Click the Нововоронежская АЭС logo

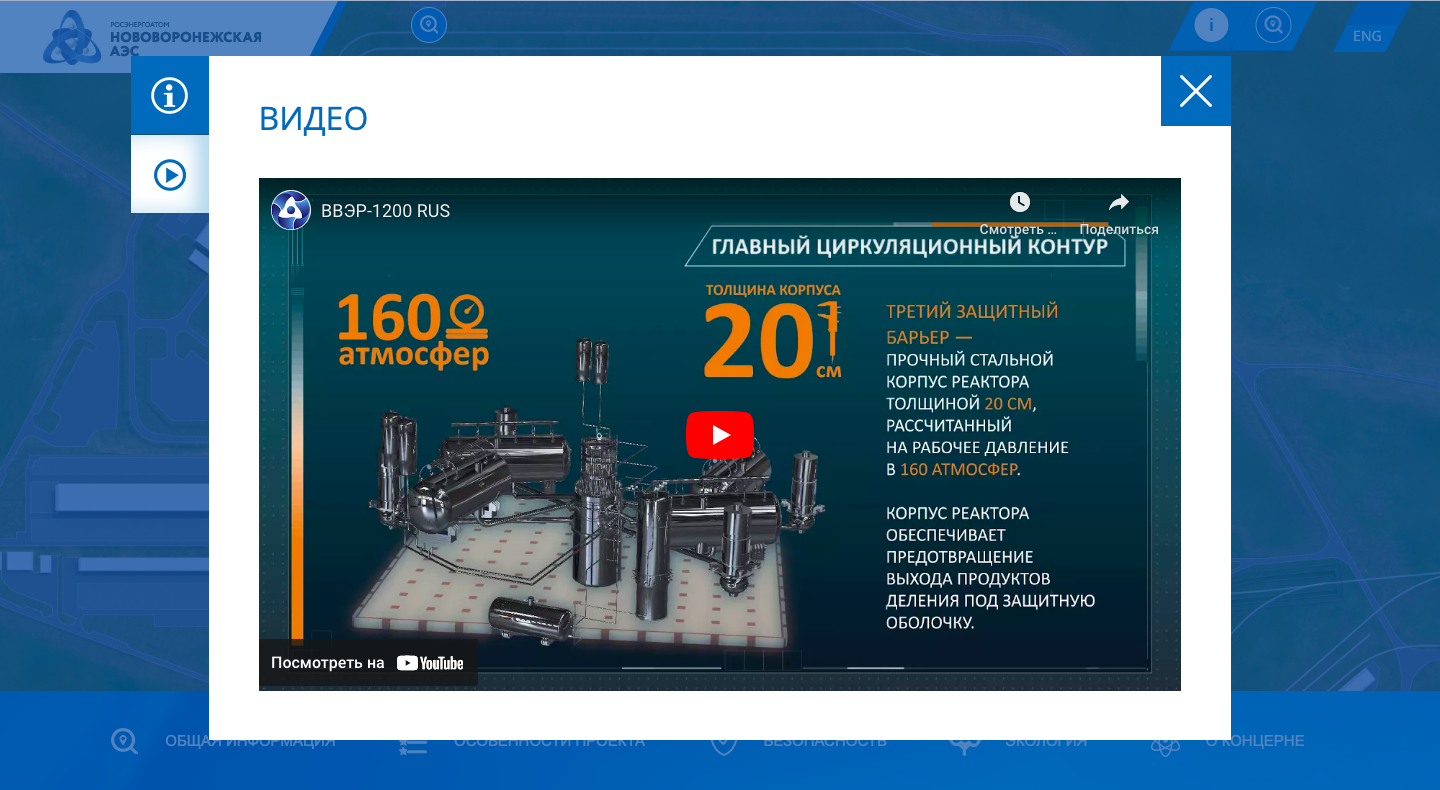(152, 37)
